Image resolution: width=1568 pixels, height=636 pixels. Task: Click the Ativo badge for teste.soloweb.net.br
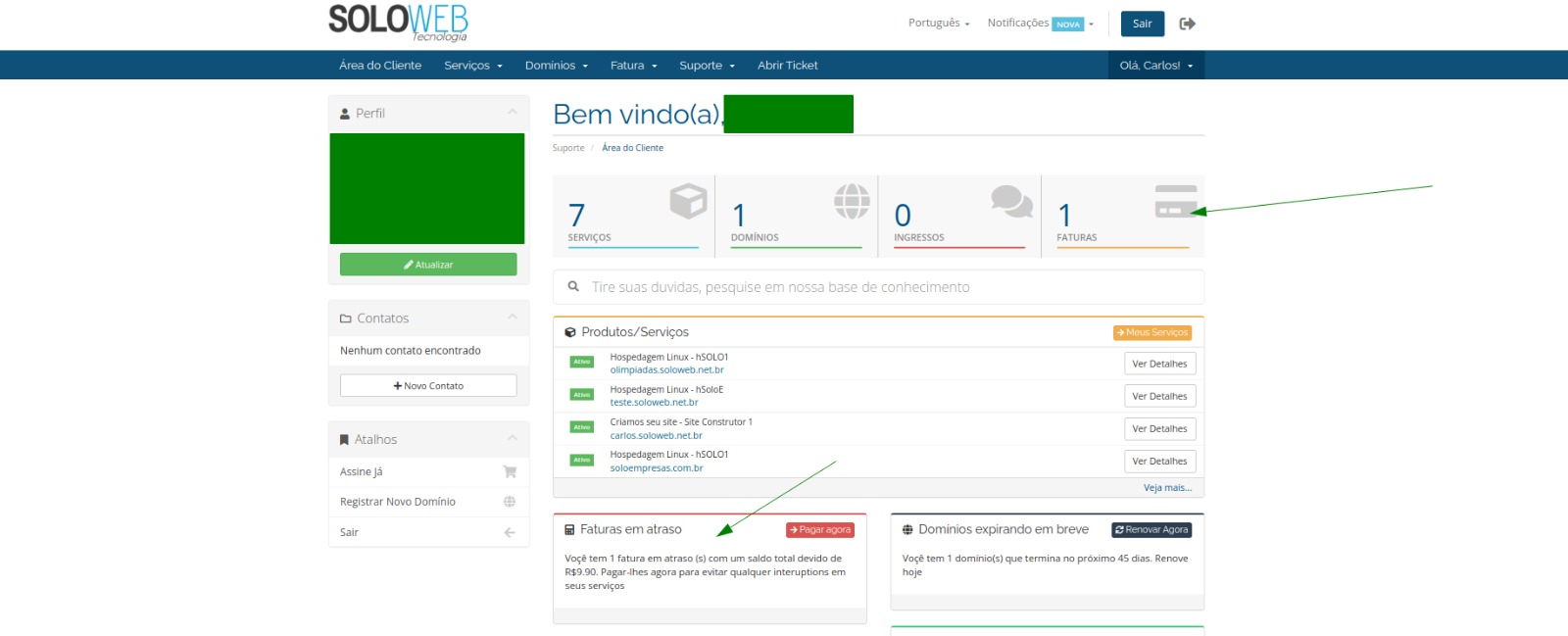(582, 395)
